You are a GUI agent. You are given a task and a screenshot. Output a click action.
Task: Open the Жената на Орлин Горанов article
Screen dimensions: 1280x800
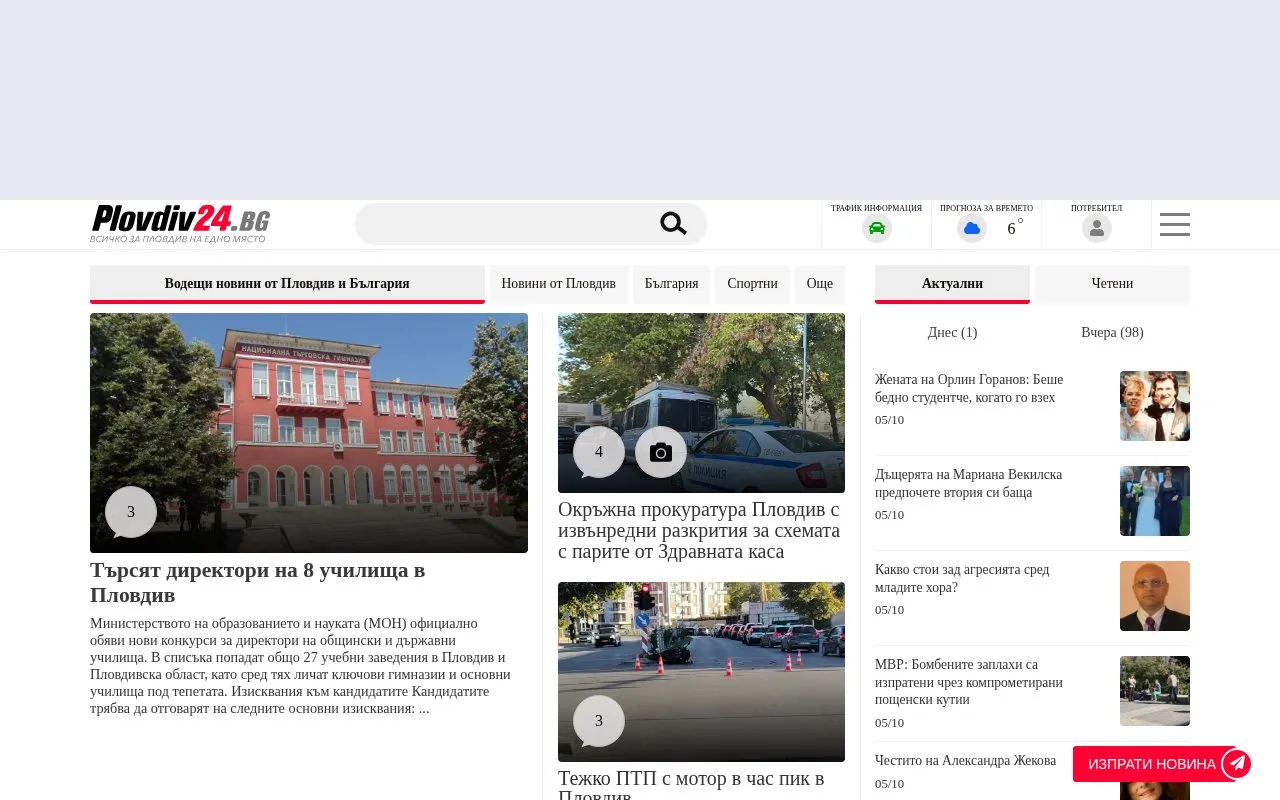[969, 388]
